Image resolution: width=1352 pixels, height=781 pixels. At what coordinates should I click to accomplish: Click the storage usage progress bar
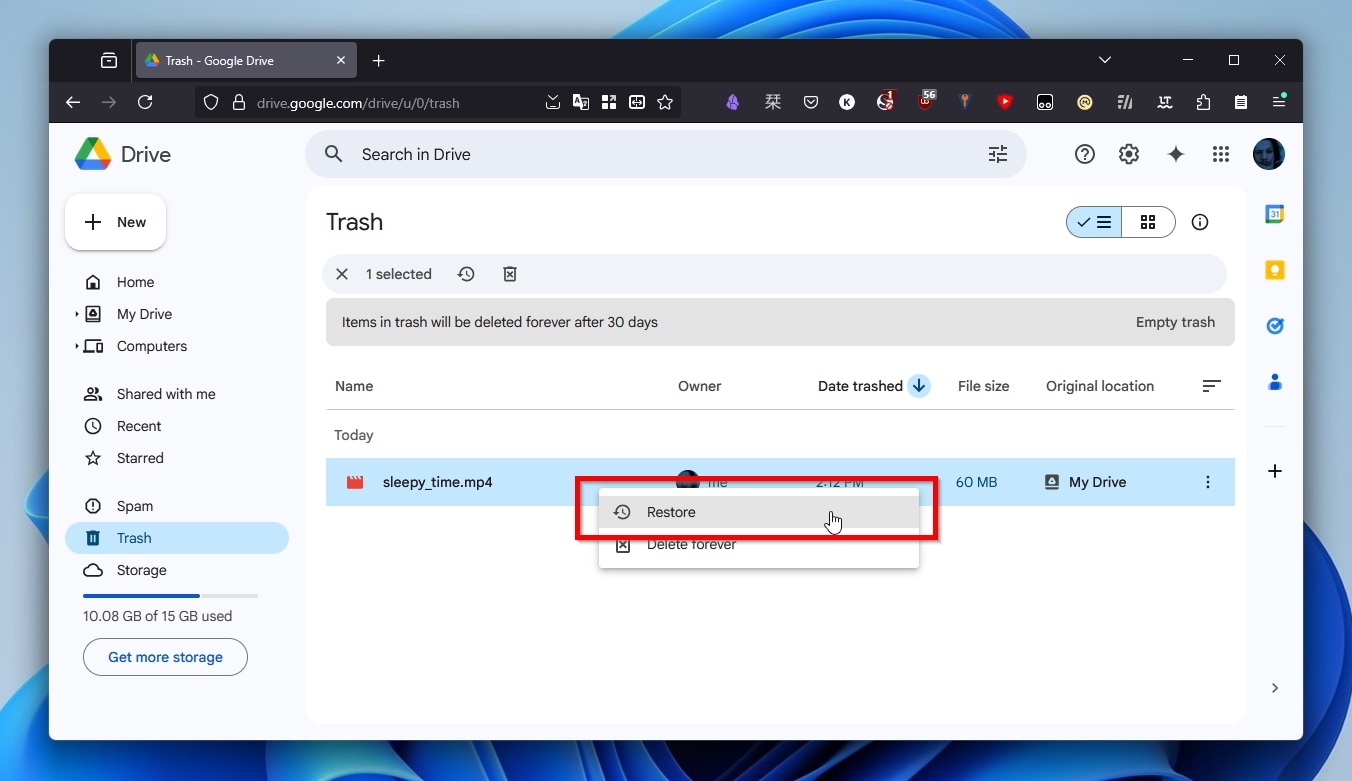(170, 596)
